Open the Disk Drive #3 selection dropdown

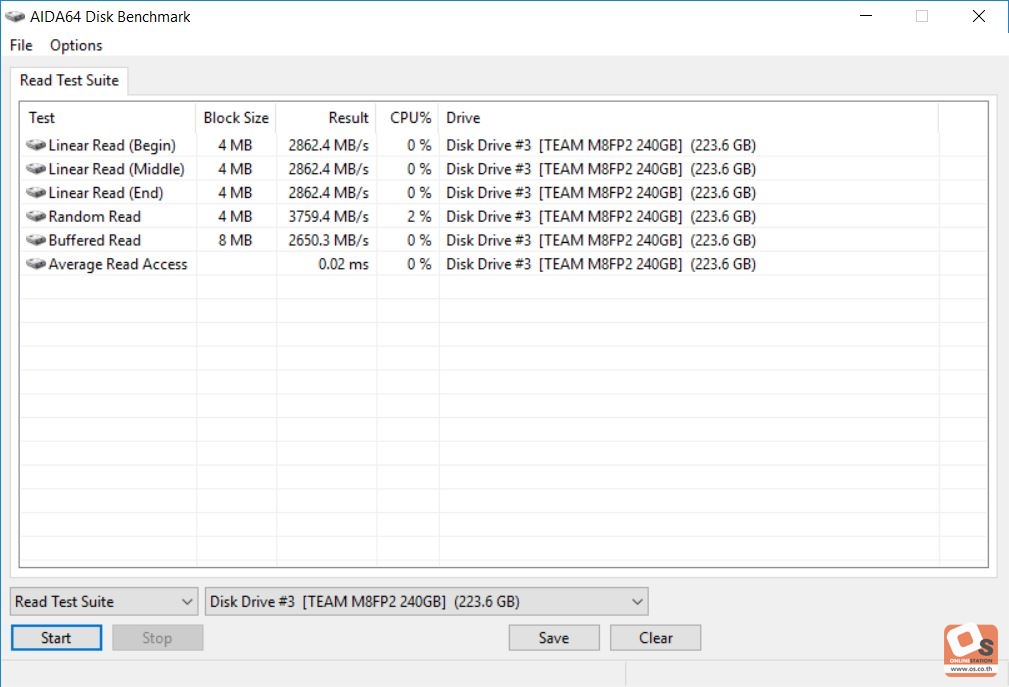426,601
